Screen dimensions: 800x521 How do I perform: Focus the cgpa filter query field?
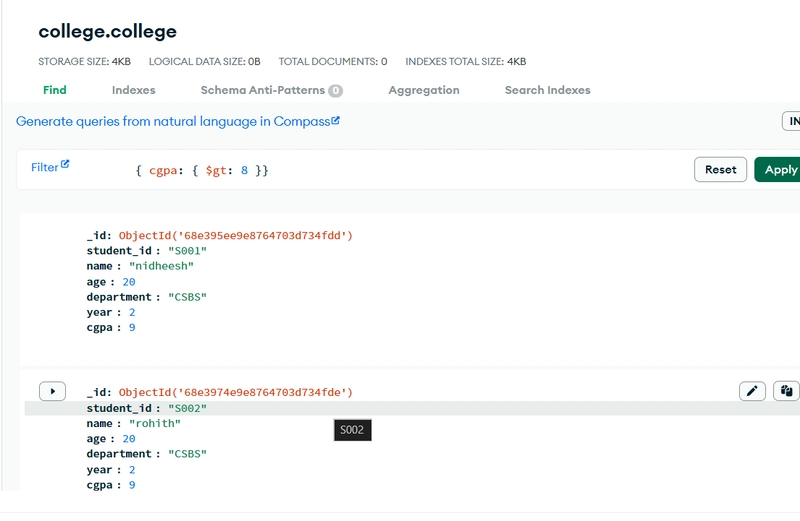(400, 171)
